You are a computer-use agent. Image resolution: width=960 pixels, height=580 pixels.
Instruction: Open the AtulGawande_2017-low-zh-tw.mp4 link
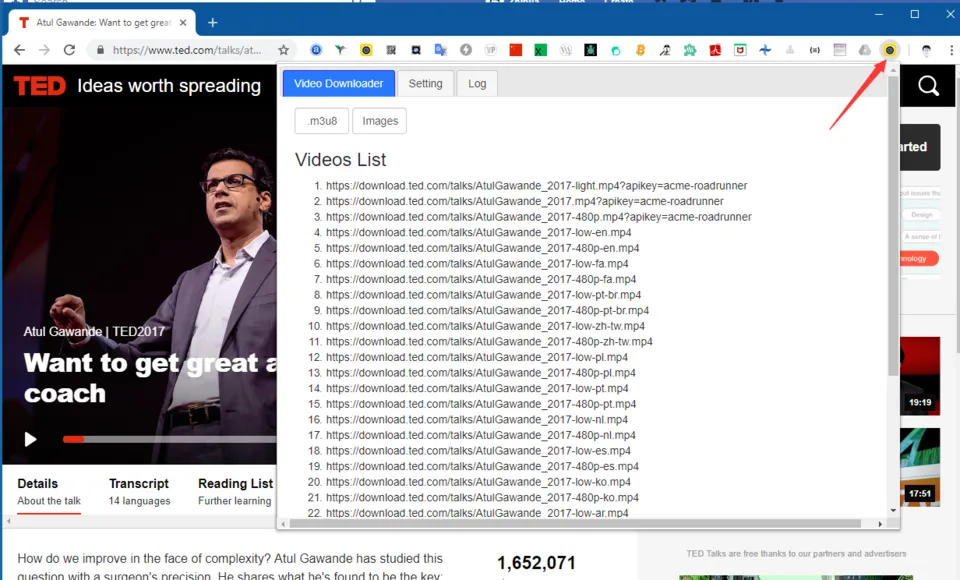(486, 326)
